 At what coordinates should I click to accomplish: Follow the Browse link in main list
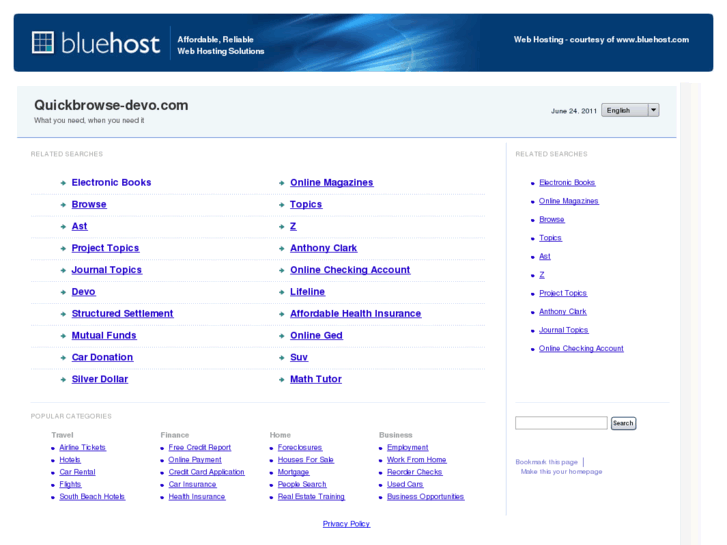[x=89, y=205]
